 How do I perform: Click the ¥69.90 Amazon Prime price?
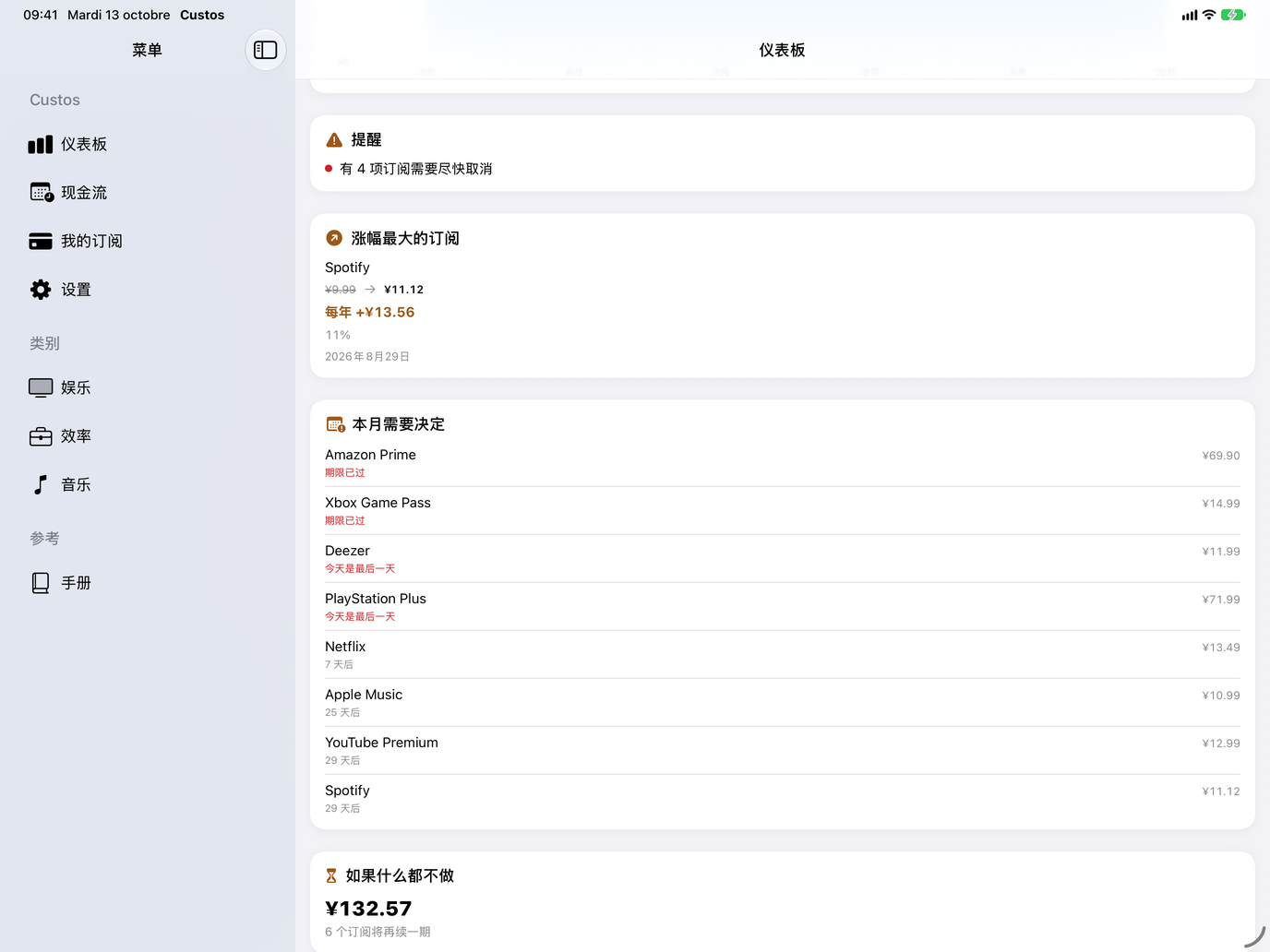(x=1221, y=456)
